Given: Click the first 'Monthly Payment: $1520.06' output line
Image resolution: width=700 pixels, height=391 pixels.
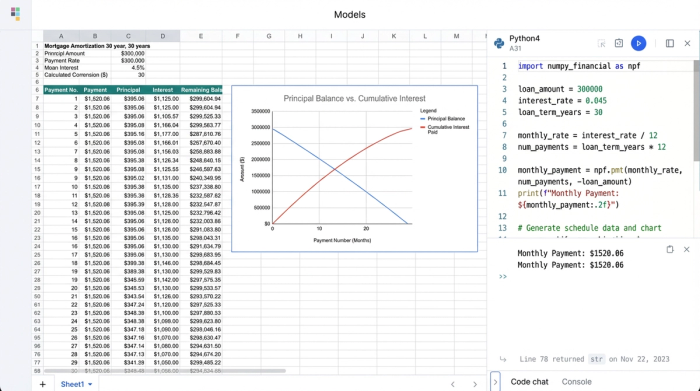Looking at the screenshot, I should click(x=570, y=254).
